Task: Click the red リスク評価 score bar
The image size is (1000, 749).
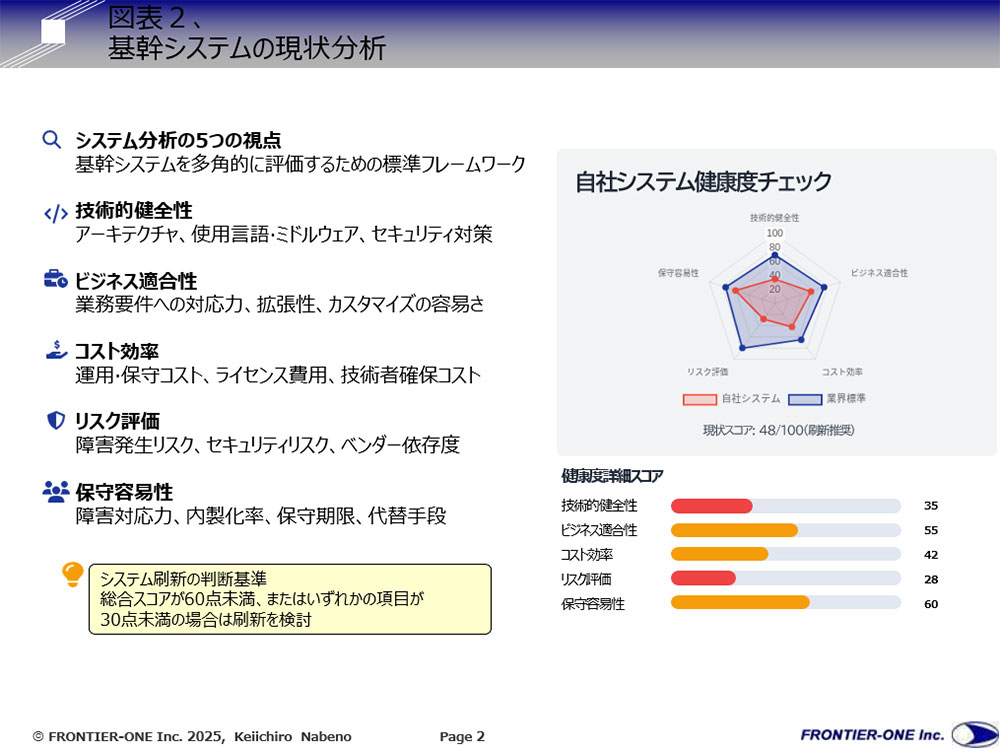Action: tap(703, 578)
